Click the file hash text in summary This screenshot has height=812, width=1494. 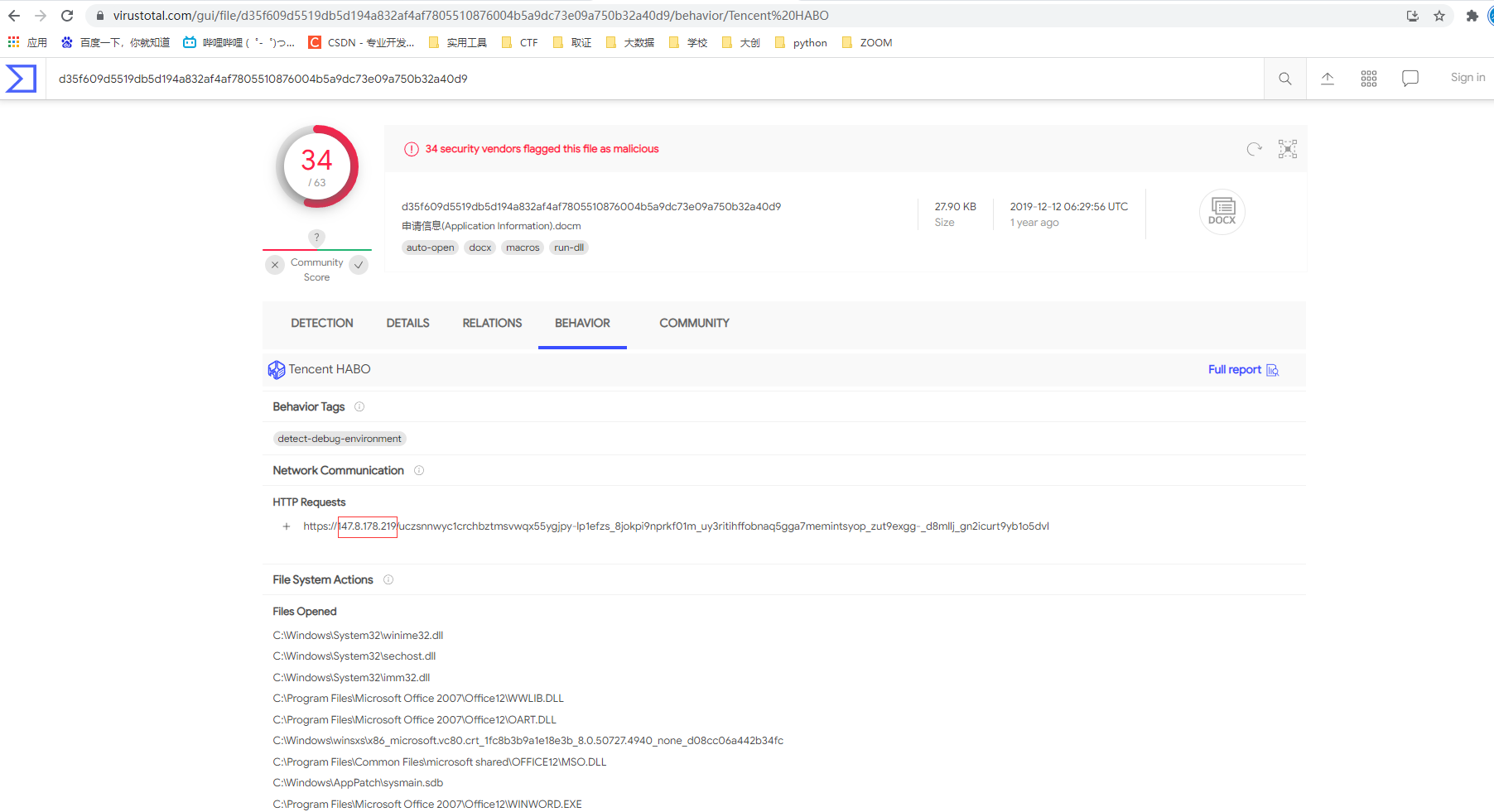(x=591, y=207)
